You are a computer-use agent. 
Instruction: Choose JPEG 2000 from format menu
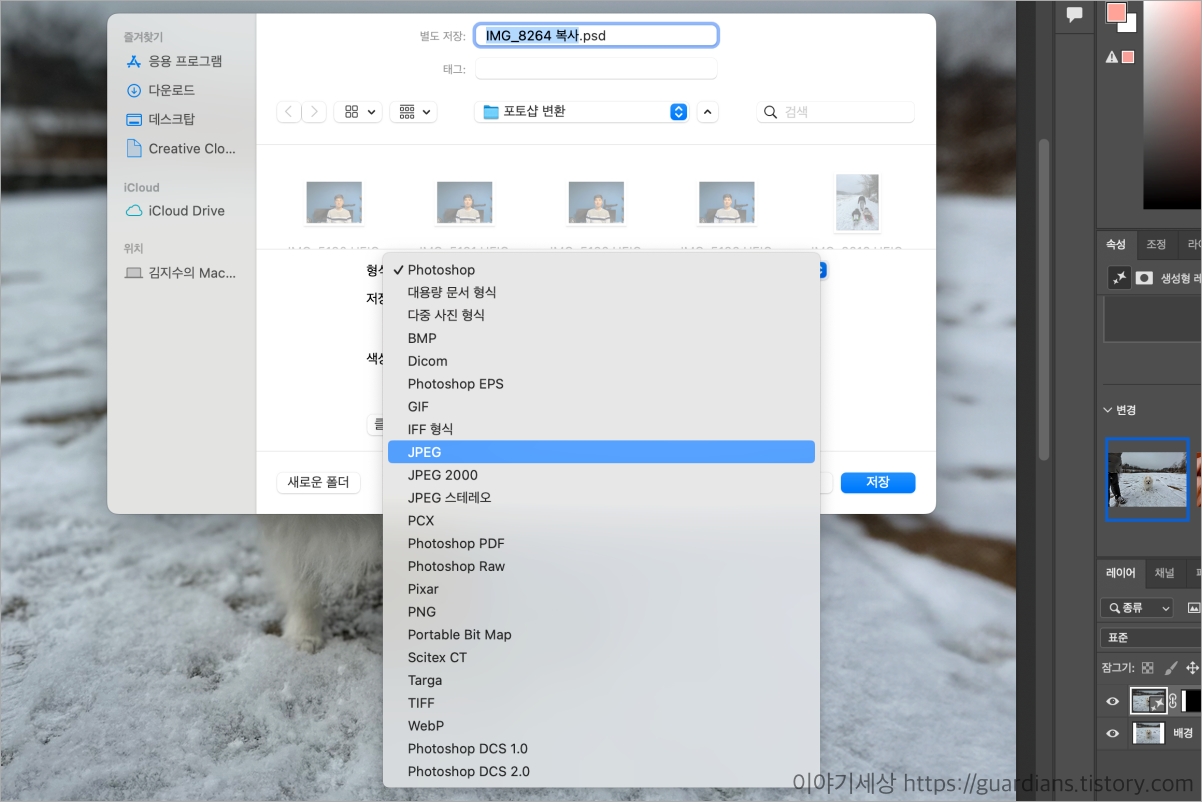pos(601,475)
